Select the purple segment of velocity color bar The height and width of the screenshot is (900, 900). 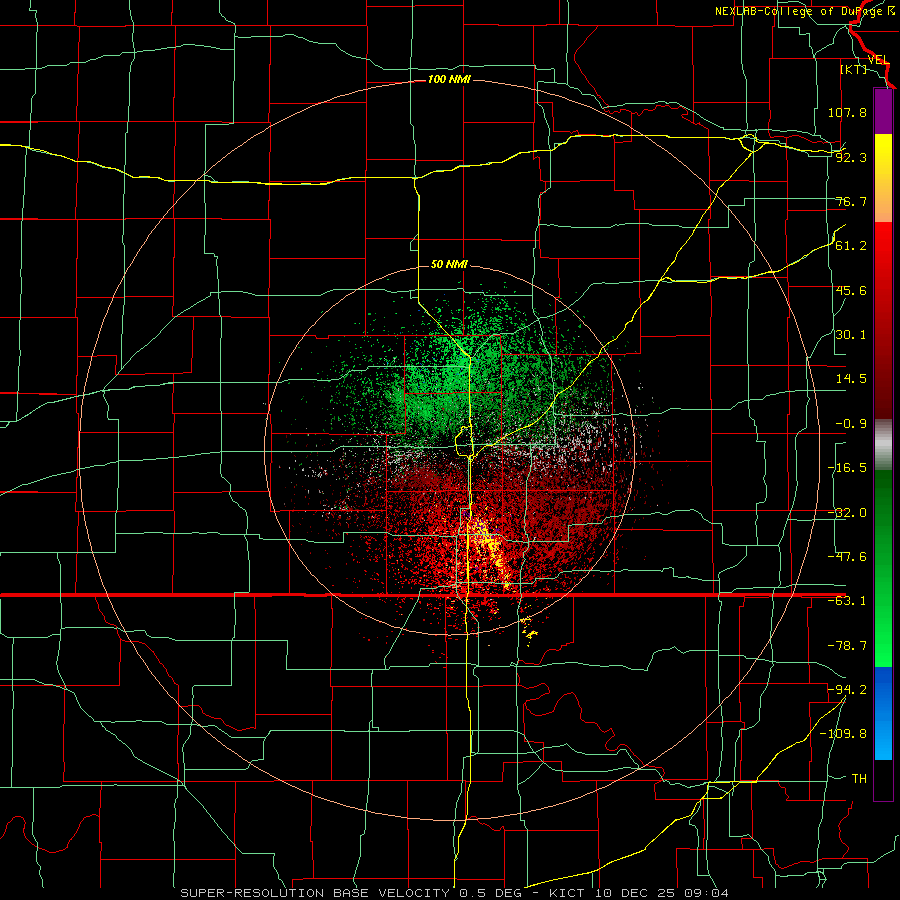[883, 111]
